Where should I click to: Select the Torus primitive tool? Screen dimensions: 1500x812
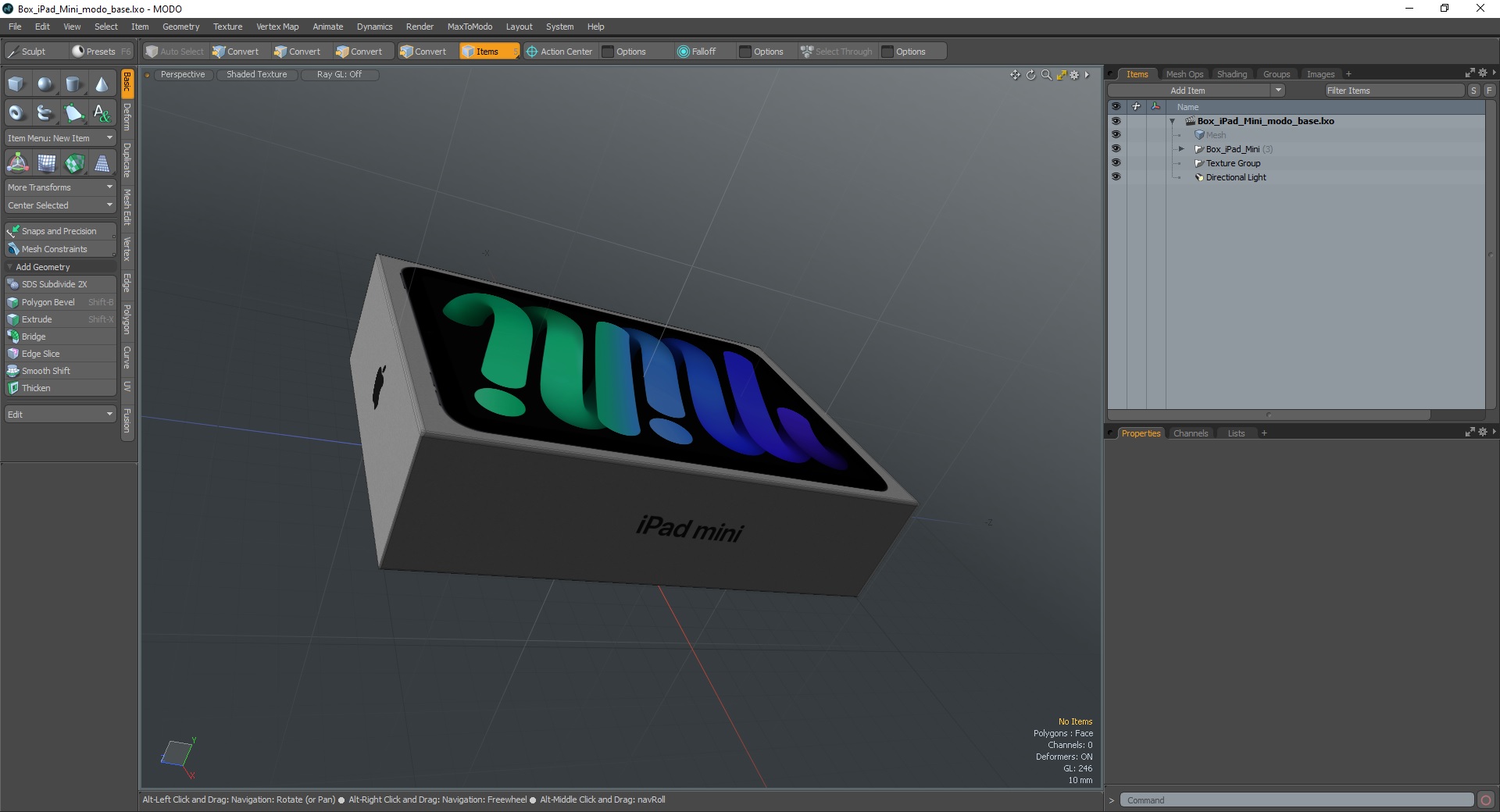tap(16, 112)
